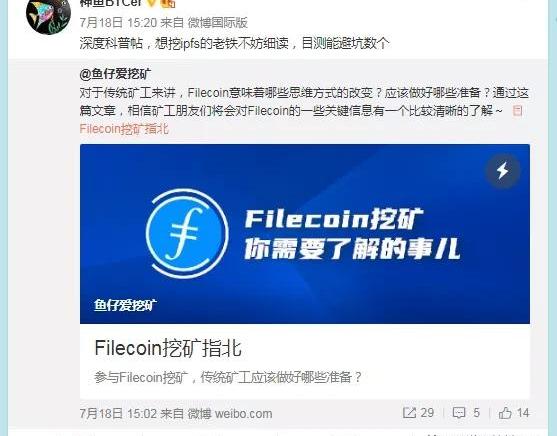This screenshot has height=436, width=557.
Task: Click the repost icon with 29
Action: pos(409,413)
